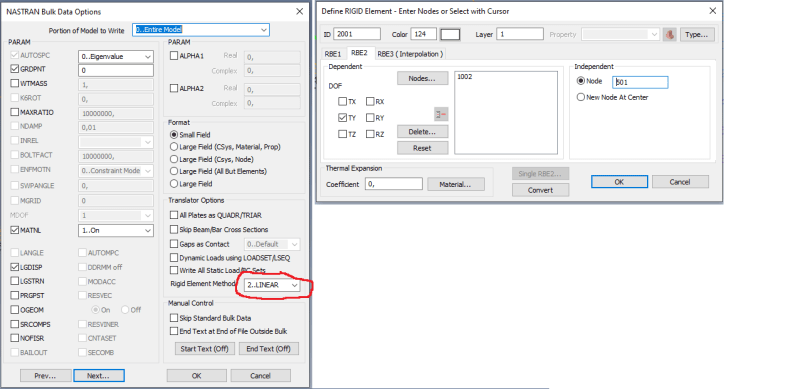Click Start Text (Off) button

tap(205, 349)
